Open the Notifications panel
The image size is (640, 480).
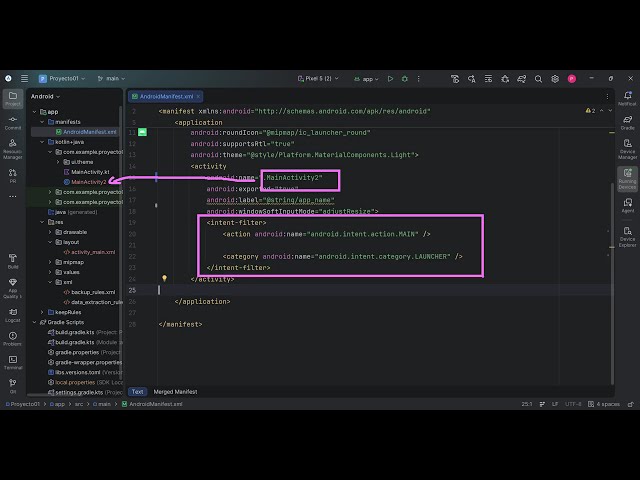[627, 98]
